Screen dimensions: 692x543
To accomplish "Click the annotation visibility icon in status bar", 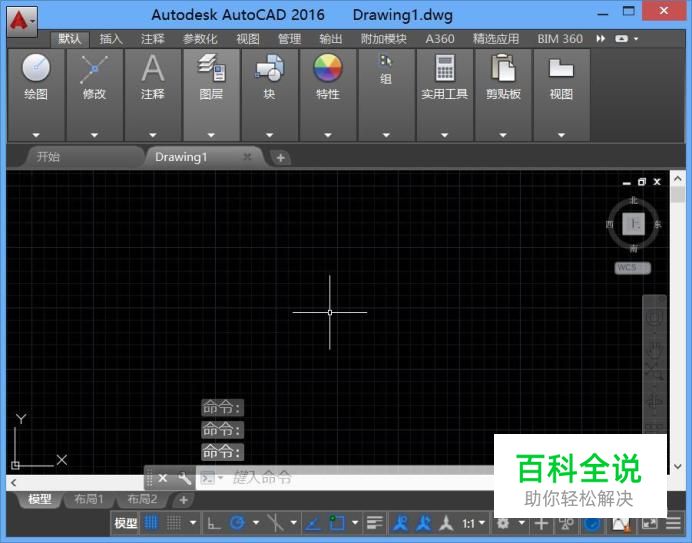I will coord(401,523).
